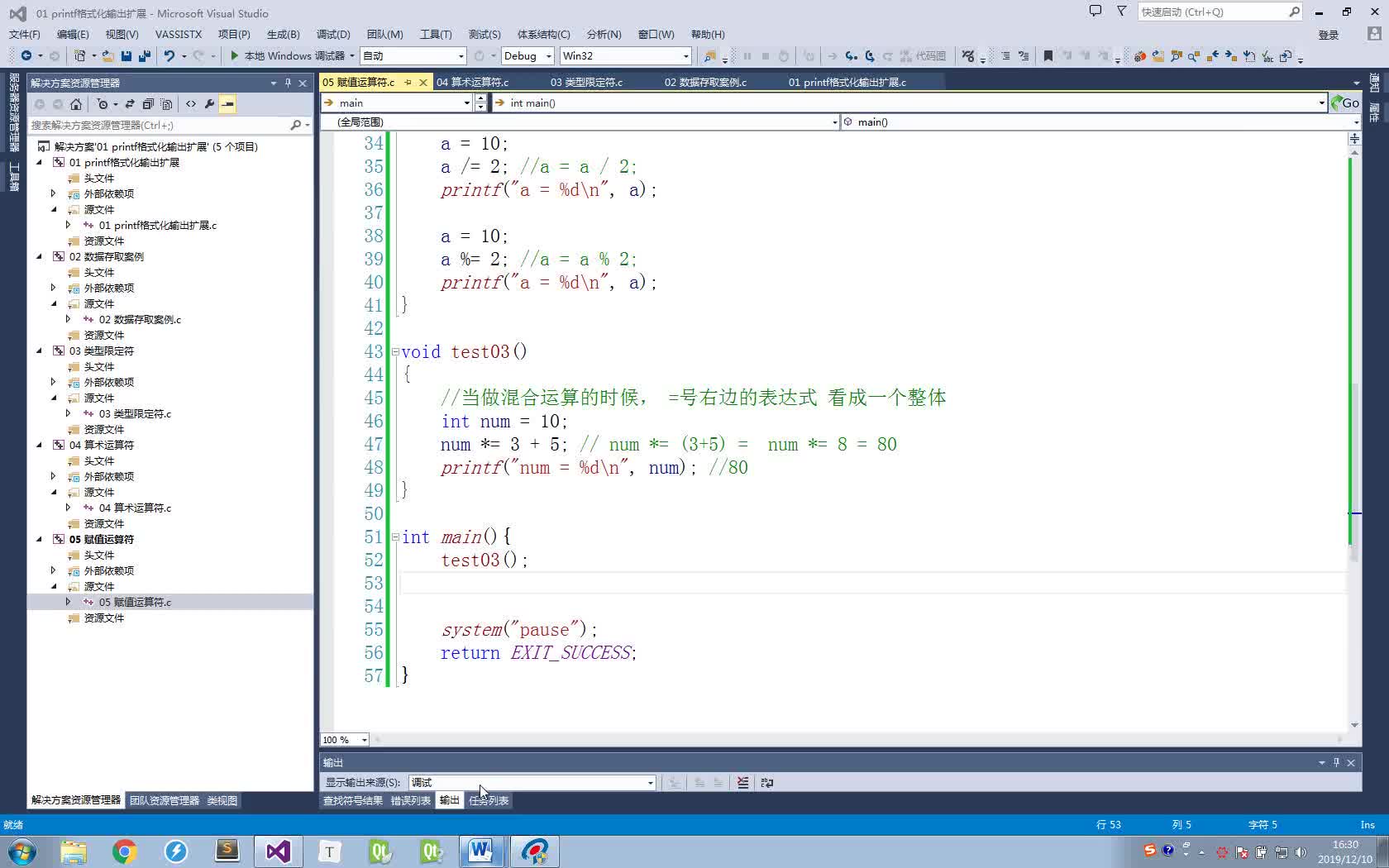Click the feedback icon in title bar

(x=1095, y=11)
